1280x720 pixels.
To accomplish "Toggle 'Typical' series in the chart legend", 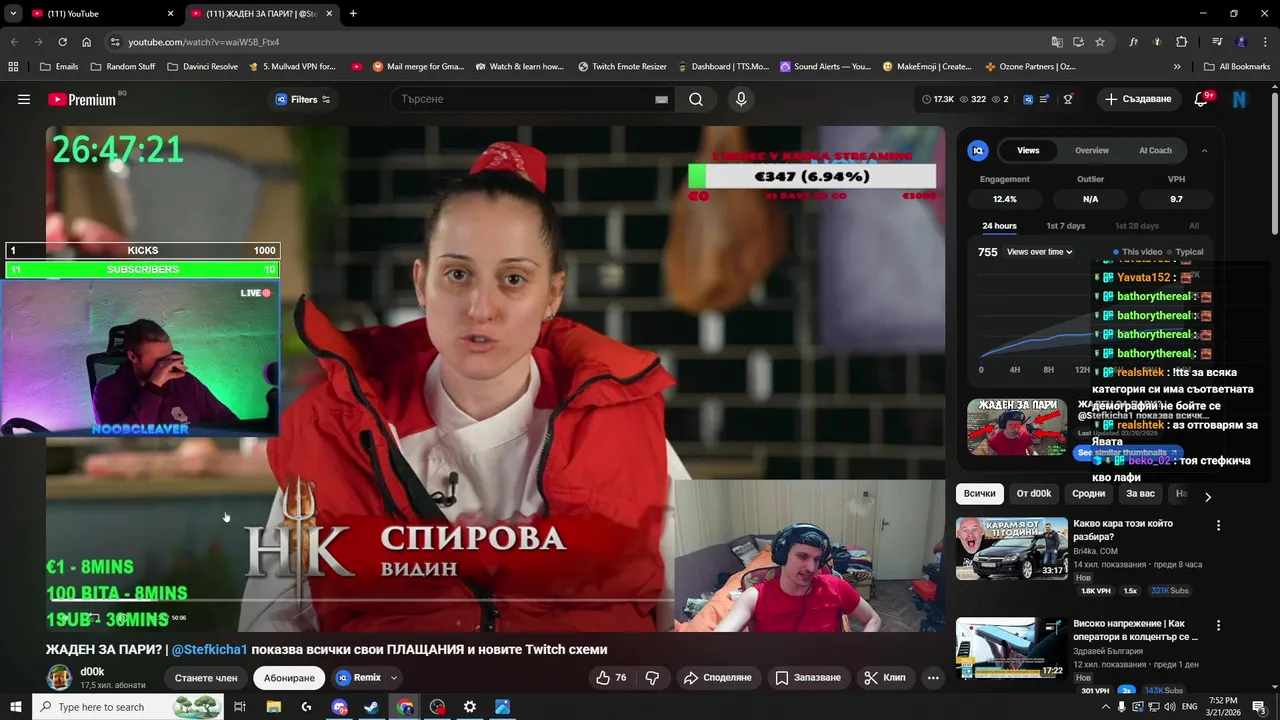I will point(1185,252).
